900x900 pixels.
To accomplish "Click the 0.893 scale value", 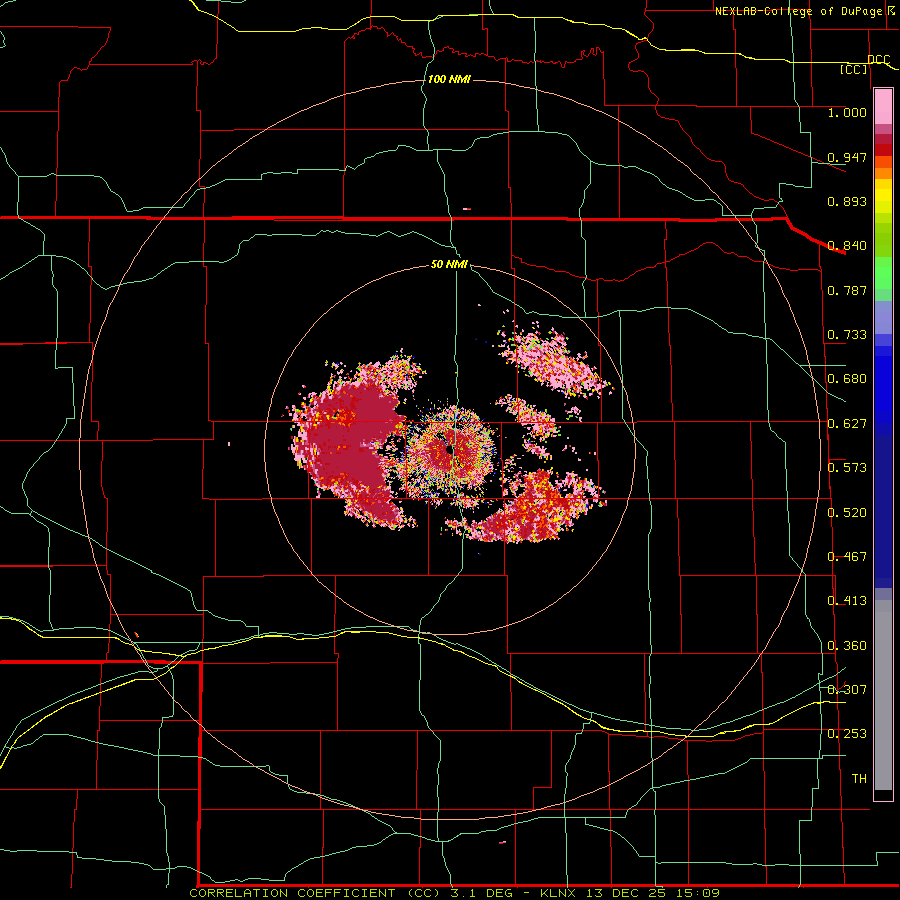I will [x=847, y=201].
